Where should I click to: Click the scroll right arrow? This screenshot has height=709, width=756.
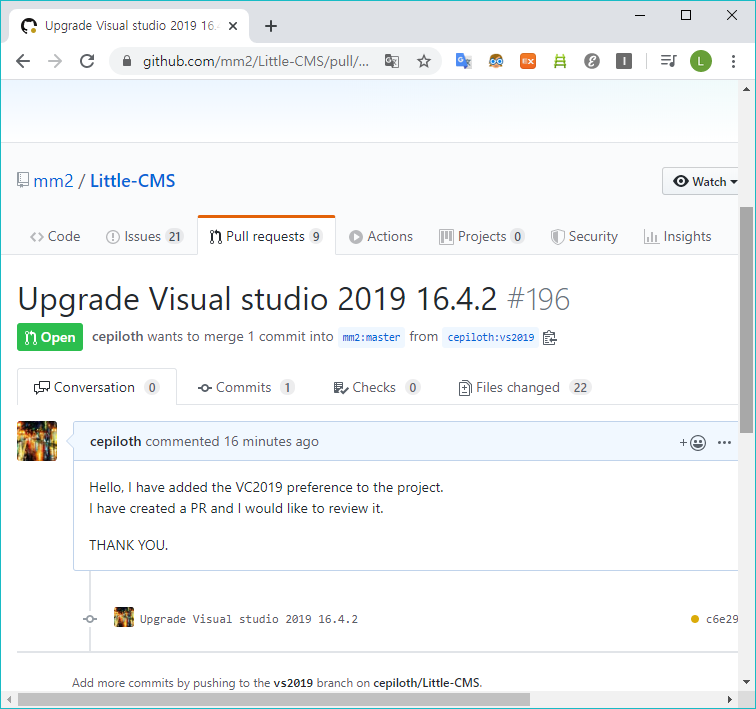(729, 699)
